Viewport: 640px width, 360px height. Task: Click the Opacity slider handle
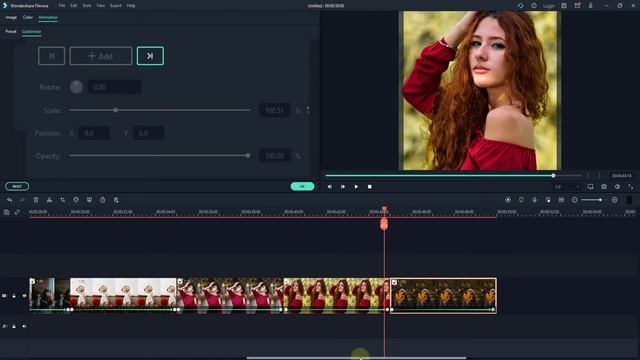point(248,156)
